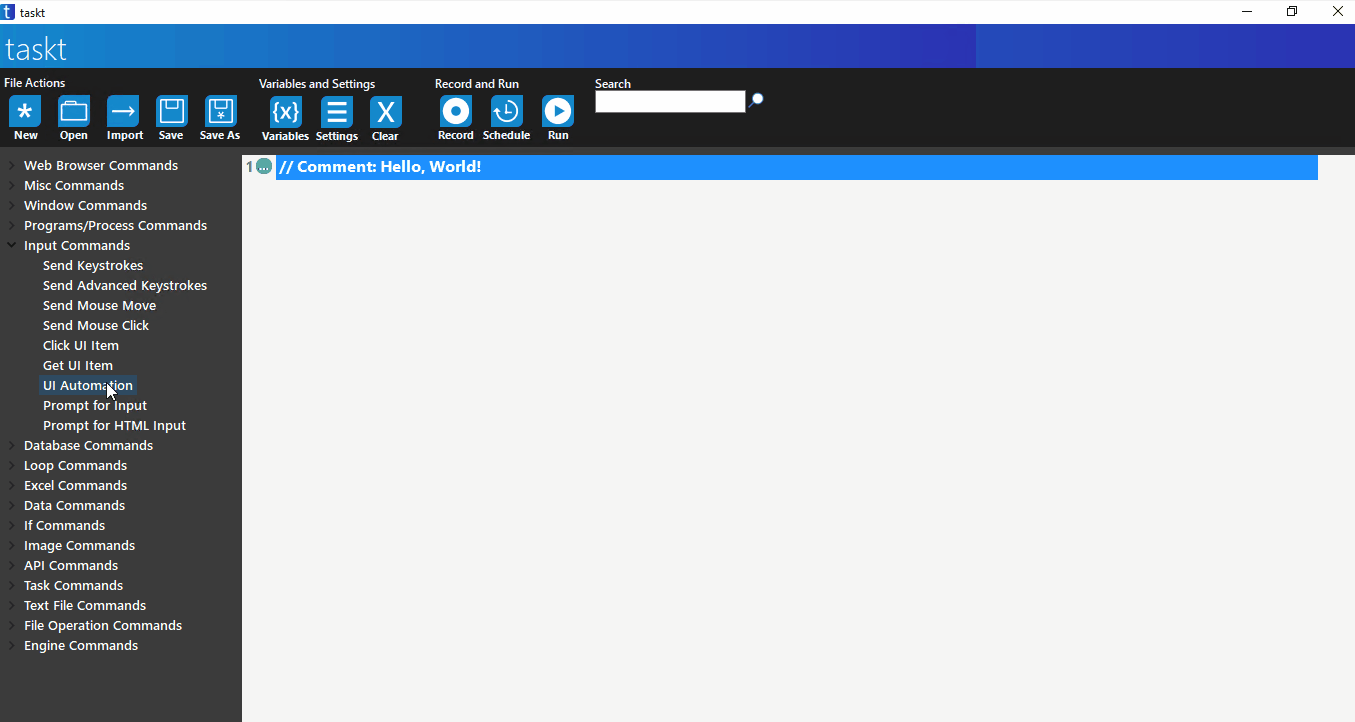Screen dimensions: 1355x722
Task: Click Image Commands label
Action: (79, 546)
